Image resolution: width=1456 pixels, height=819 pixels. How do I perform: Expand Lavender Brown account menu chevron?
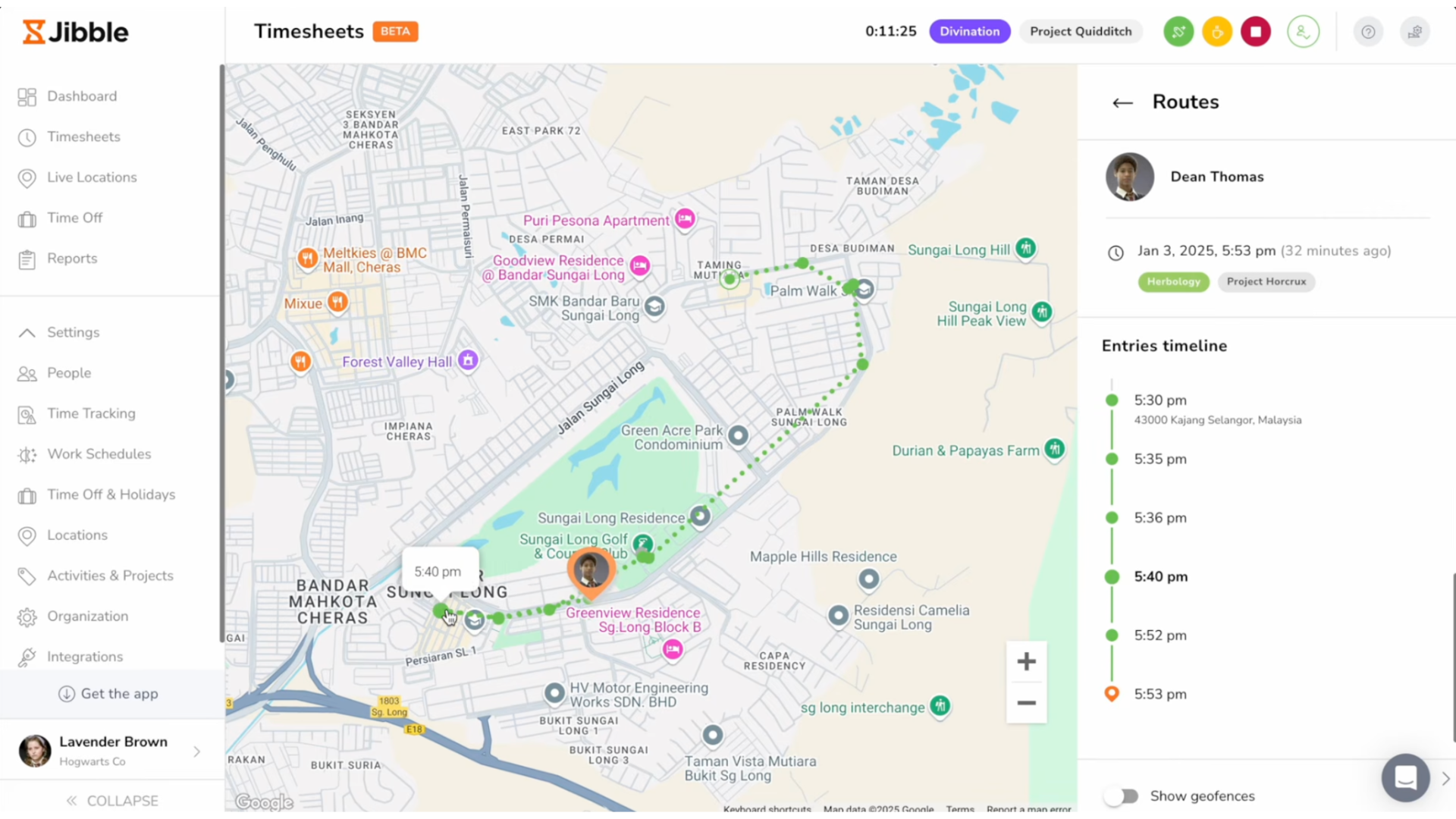click(x=197, y=752)
